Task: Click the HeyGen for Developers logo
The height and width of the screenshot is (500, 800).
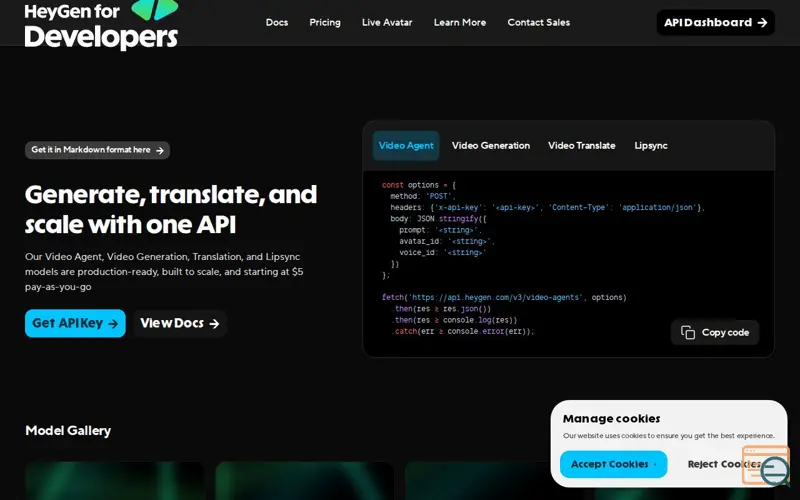Action: pyautogui.click(x=102, y=24)
